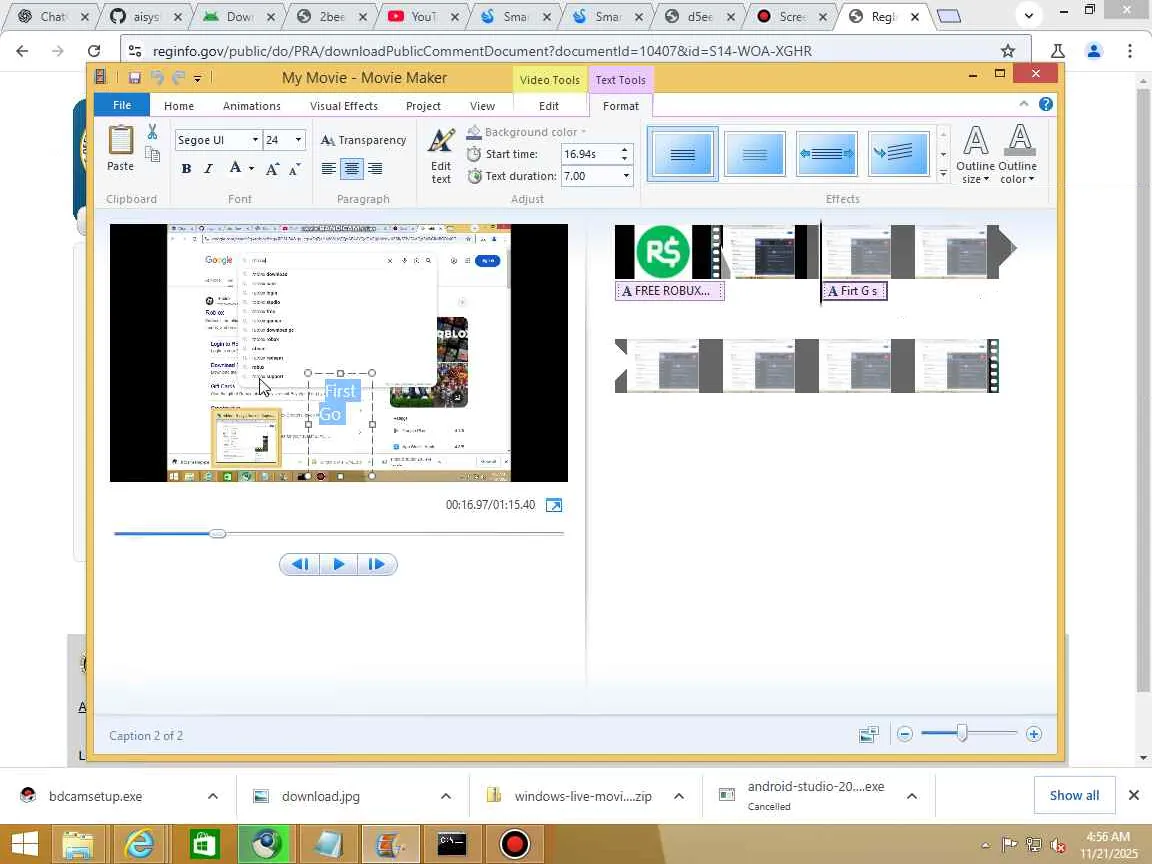Open the bdcamsetup.exe download
Image resolution: width=1152 pixels, height=864 pixels.
(96, 796)
